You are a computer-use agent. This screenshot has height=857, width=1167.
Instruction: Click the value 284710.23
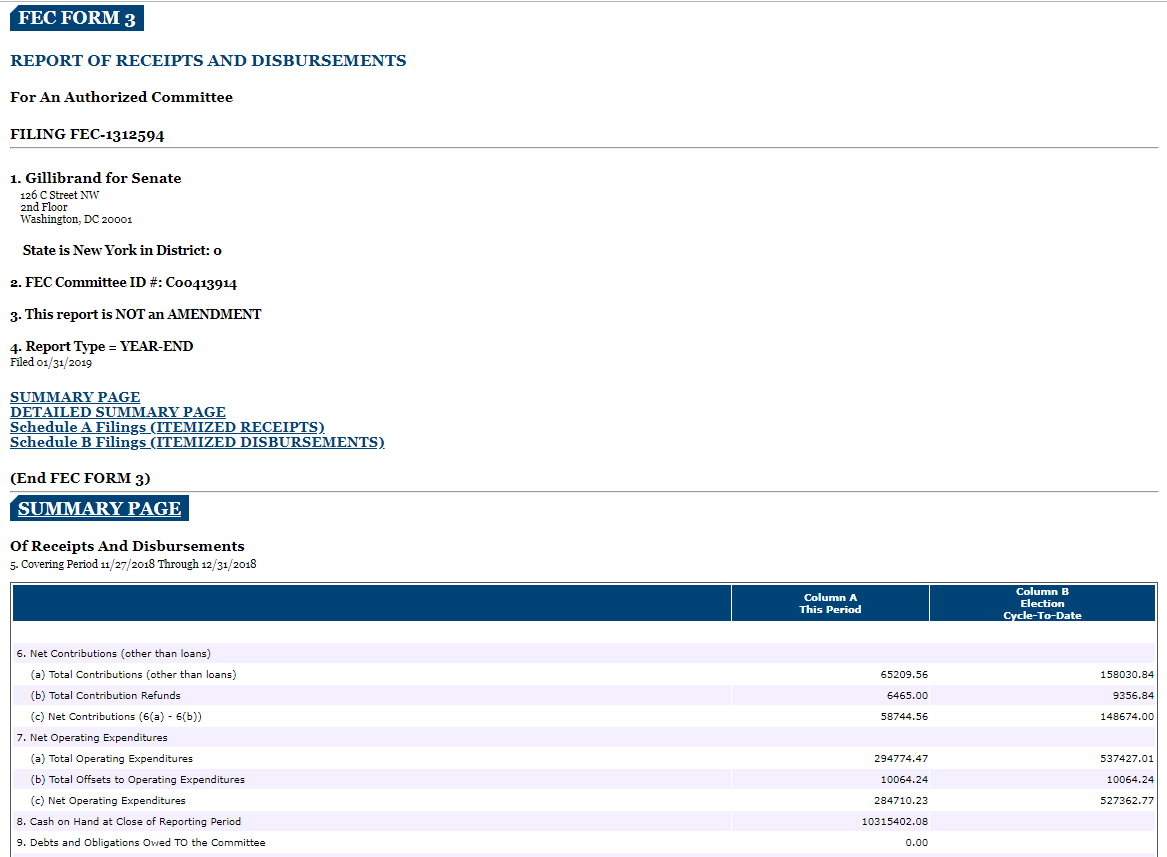coord(901,800)
